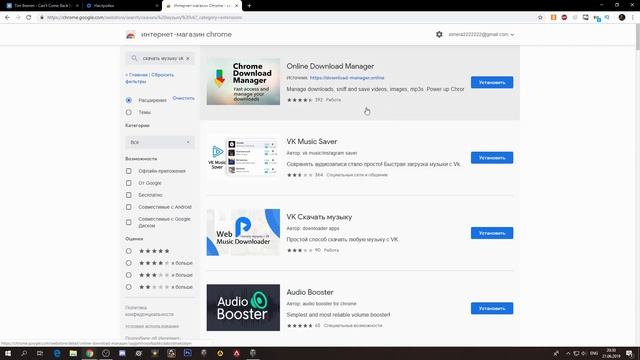
Task: Click Очистить to clear filters
Action: point(183,98)
